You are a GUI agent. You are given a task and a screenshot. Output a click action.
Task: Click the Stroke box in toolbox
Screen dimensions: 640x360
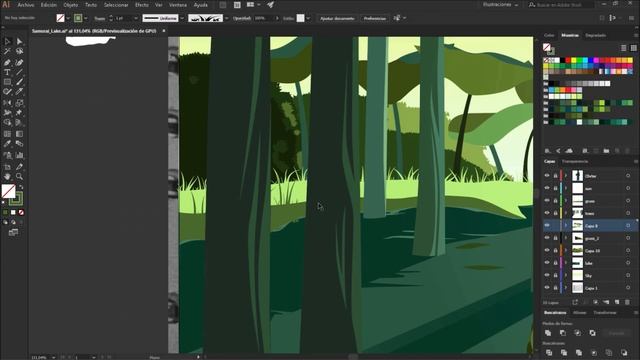[x=17, y=199]
